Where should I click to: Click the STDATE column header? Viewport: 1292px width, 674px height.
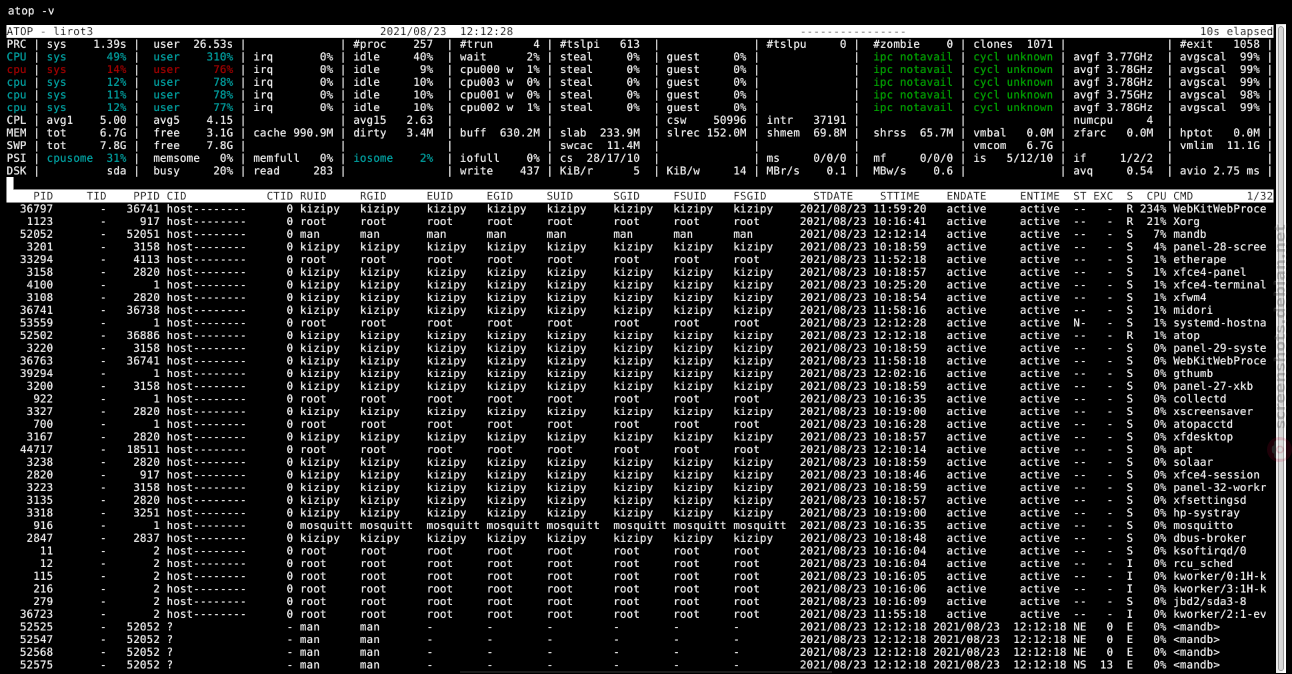tap(833, 196)
